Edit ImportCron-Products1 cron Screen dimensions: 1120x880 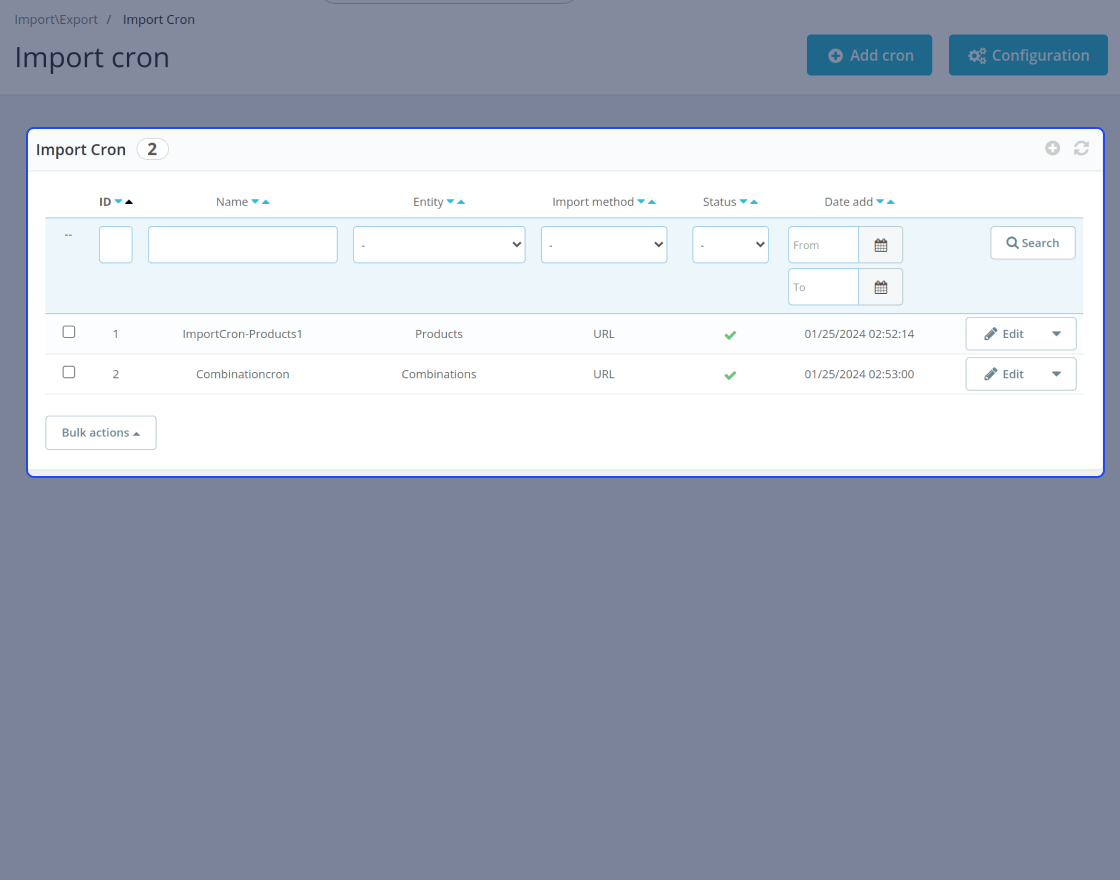pos(1004,334)
